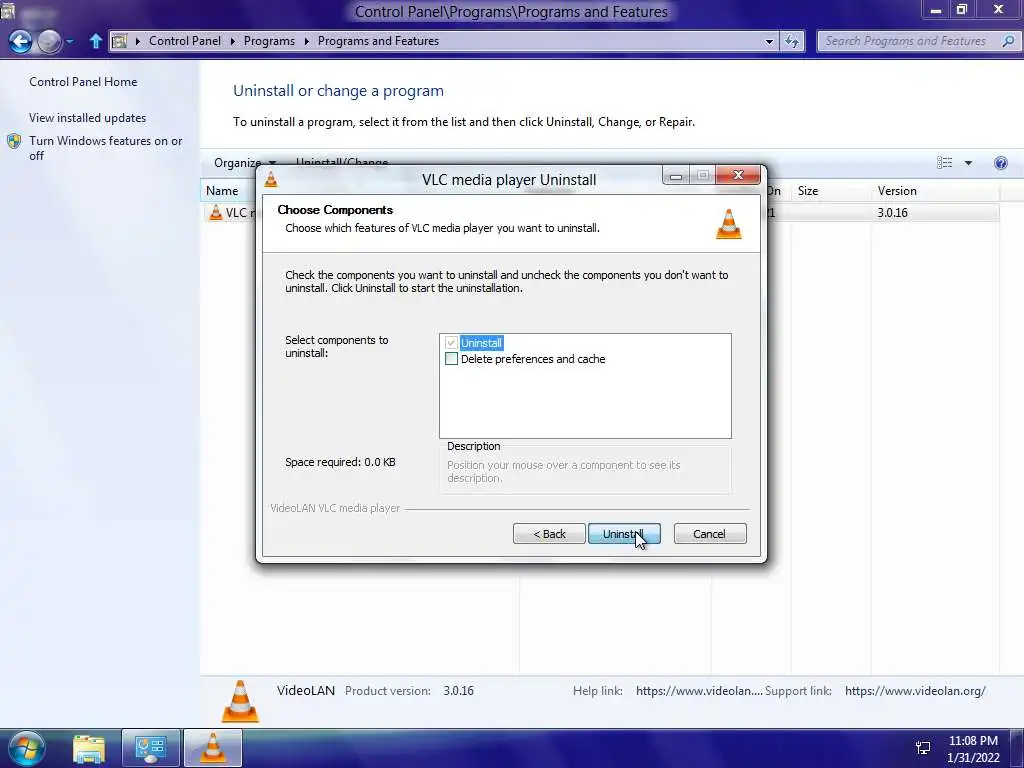Viewport: 1024px width, 768px height.
Task: Minimize the VLC Uninstall dialog
Action: point(676,175)
